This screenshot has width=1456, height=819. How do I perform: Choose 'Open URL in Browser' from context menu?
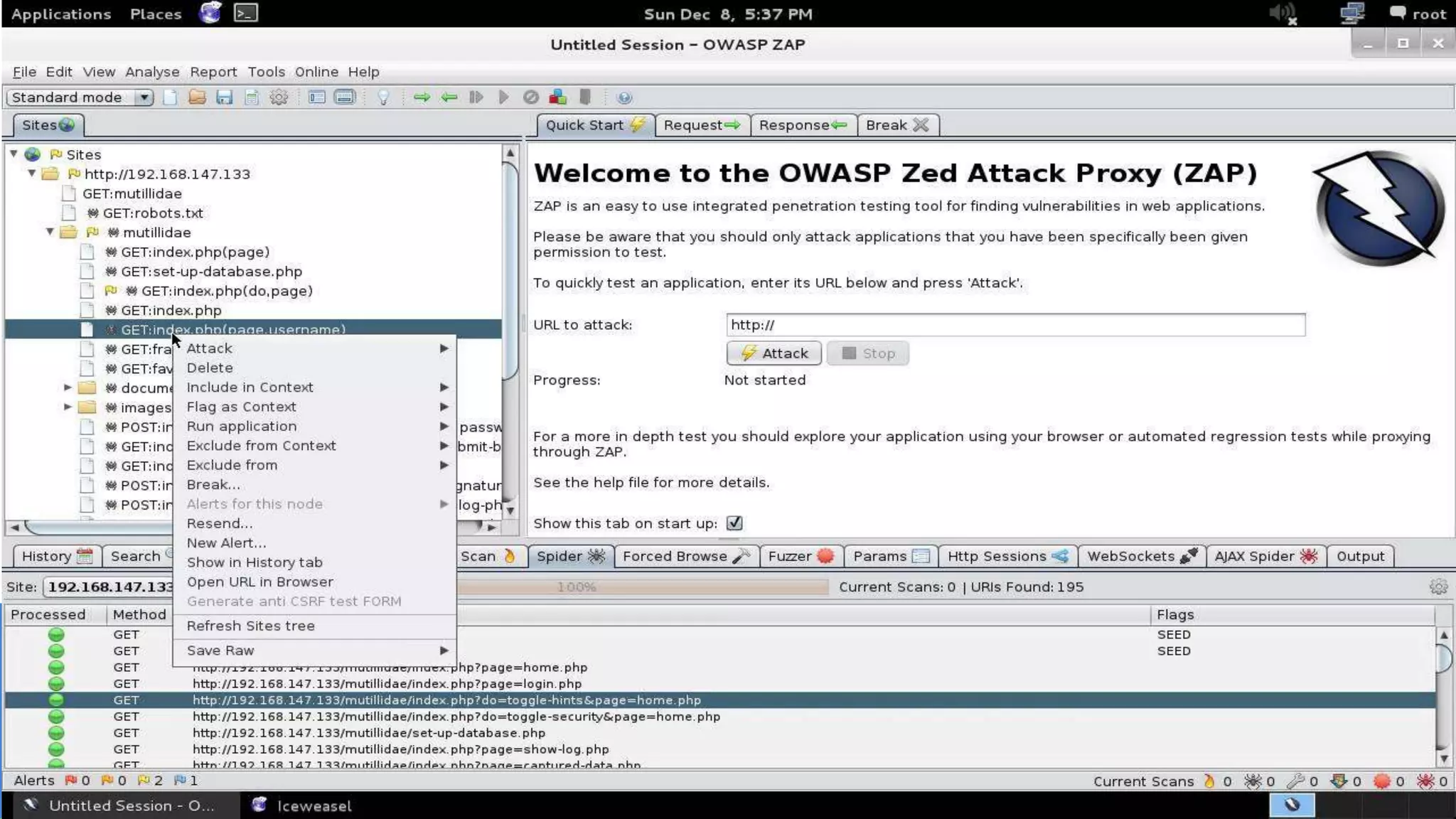point(259,582)
